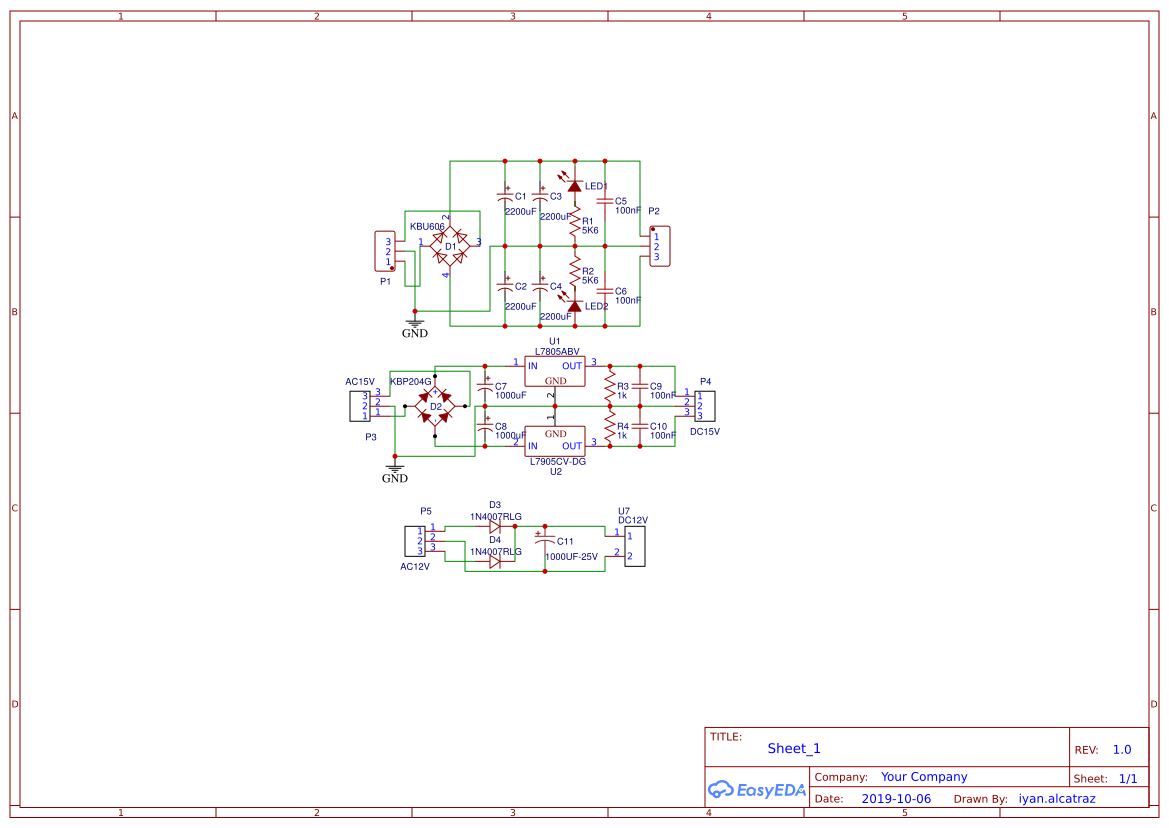Select the 1N4007RLG label under D4

coord(496,552)
